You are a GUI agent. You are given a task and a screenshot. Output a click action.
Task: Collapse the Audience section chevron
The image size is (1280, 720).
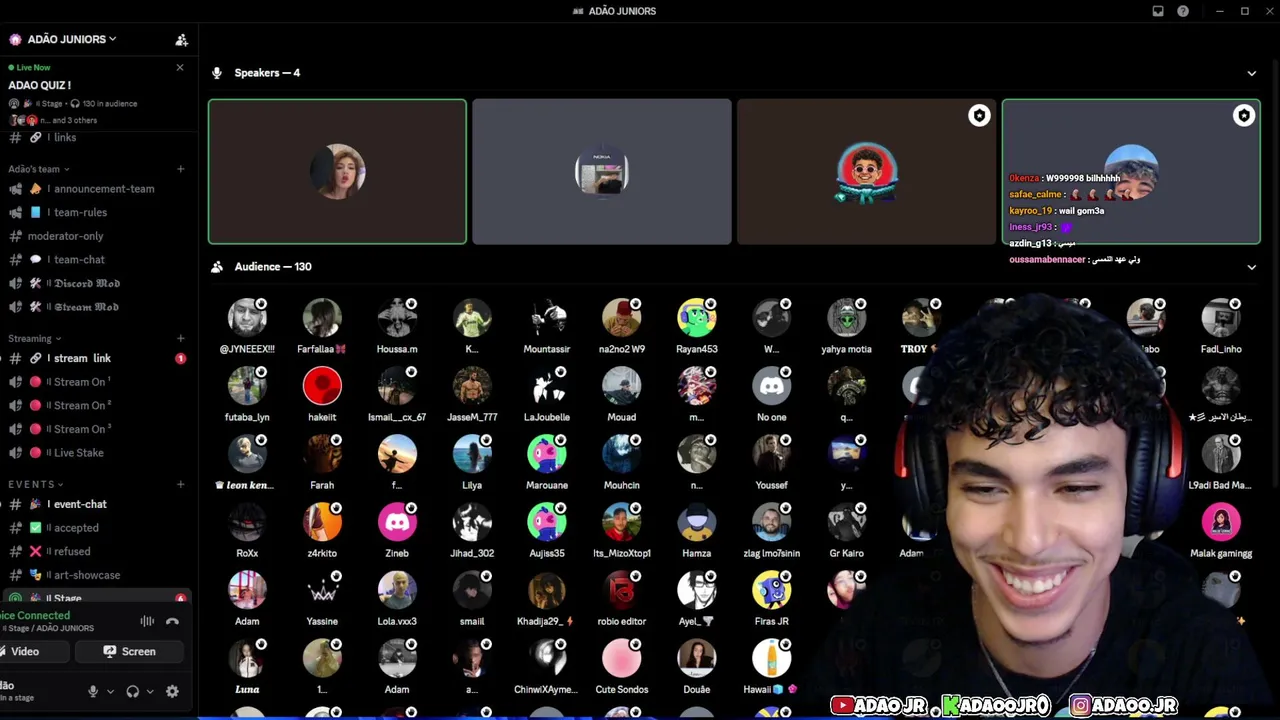coord(1251,267)
